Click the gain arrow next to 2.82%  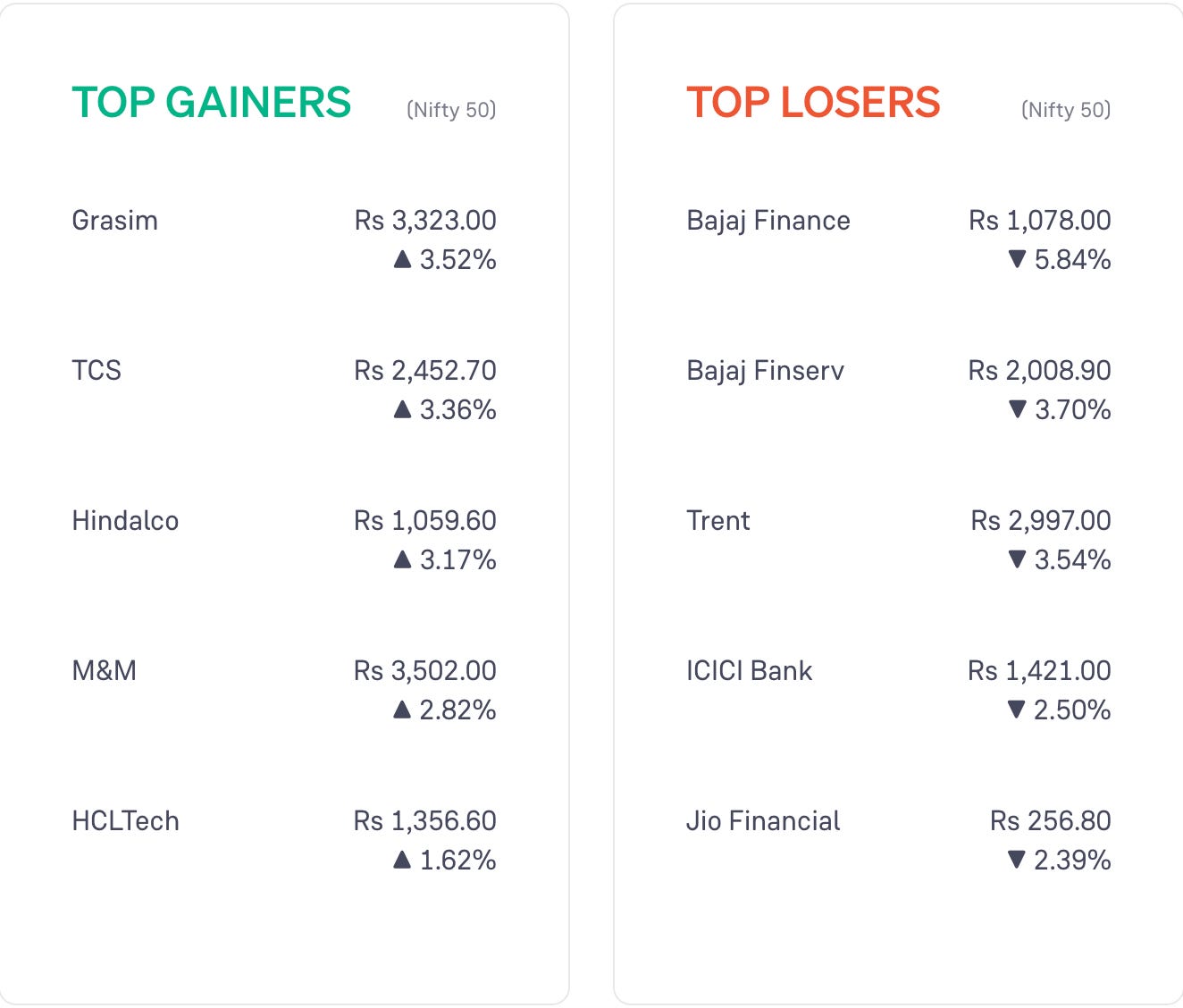[x=402, y=710]
